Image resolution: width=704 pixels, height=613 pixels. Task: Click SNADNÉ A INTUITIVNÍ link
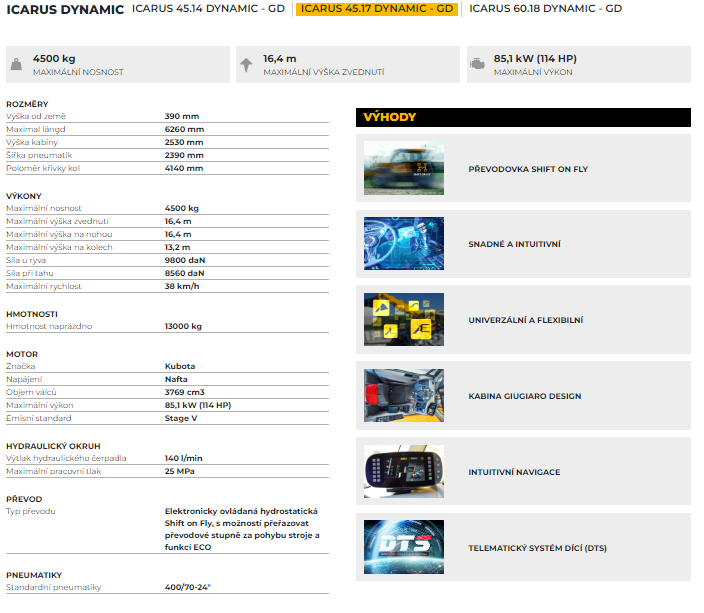(x=514, y=244)
